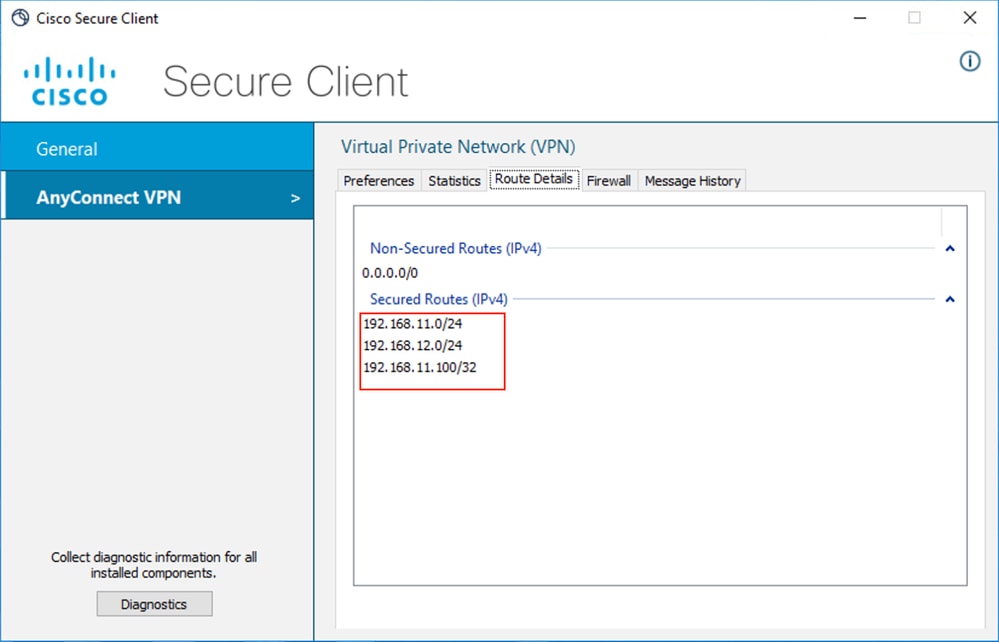The image size is (999, 642).
Task: Click the Cisco logo in header
Action: tap(69, 81)
